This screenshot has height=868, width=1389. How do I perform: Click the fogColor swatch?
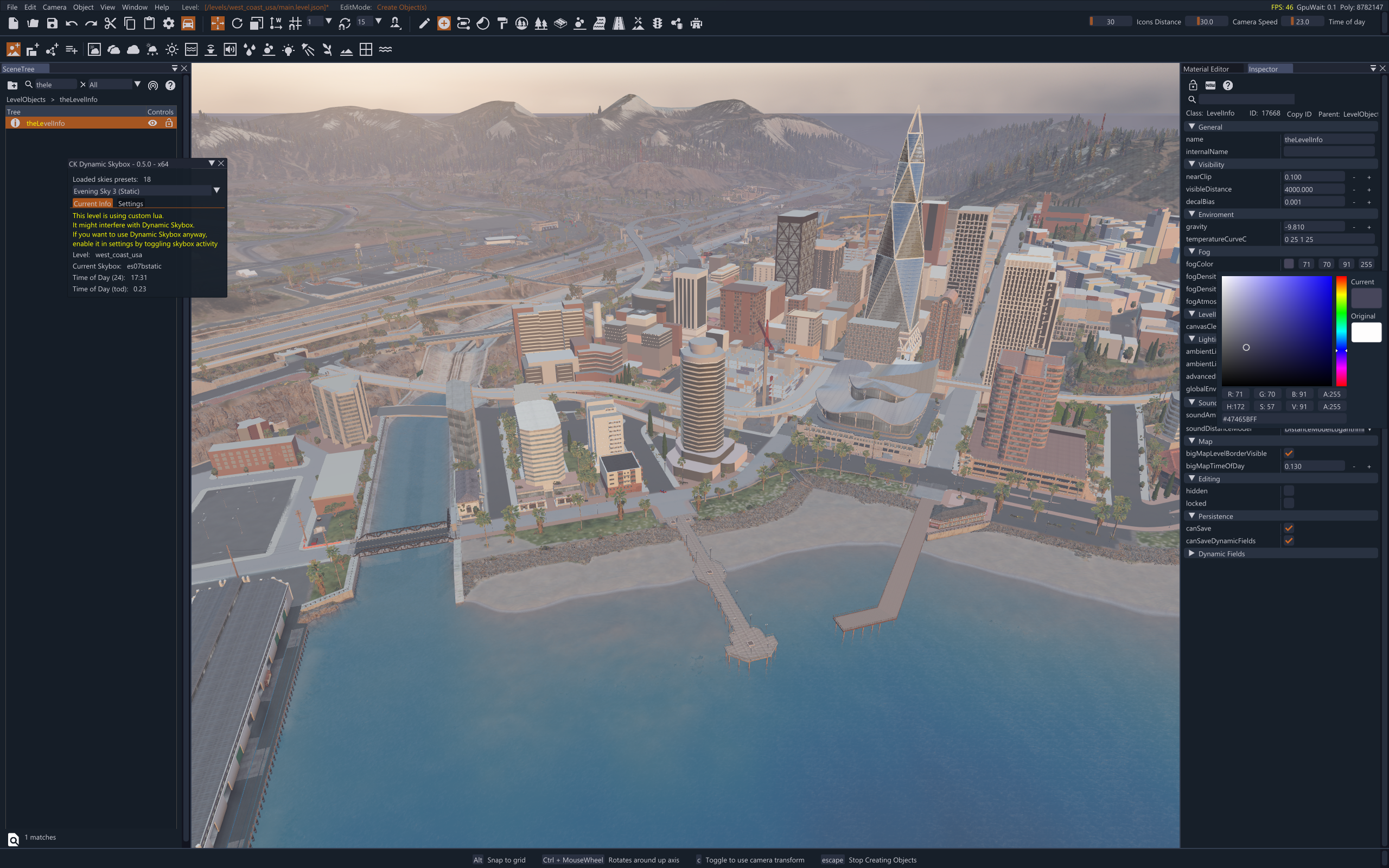1289,264
